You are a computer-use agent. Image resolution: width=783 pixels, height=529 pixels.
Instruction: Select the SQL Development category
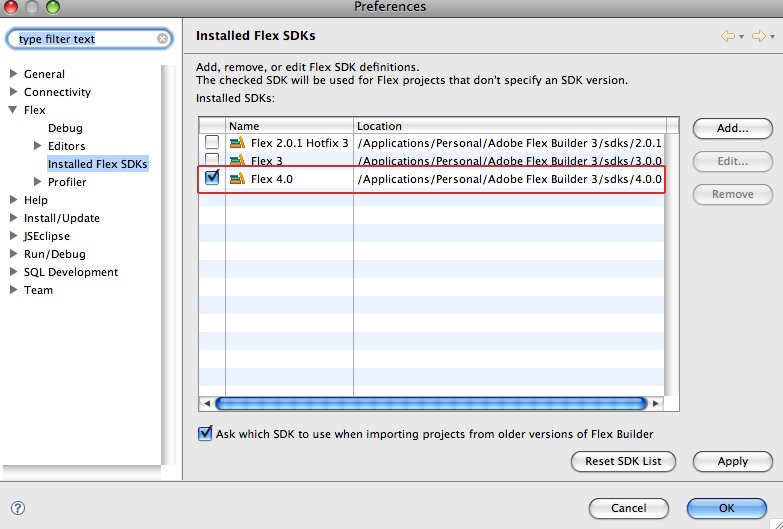71,272
